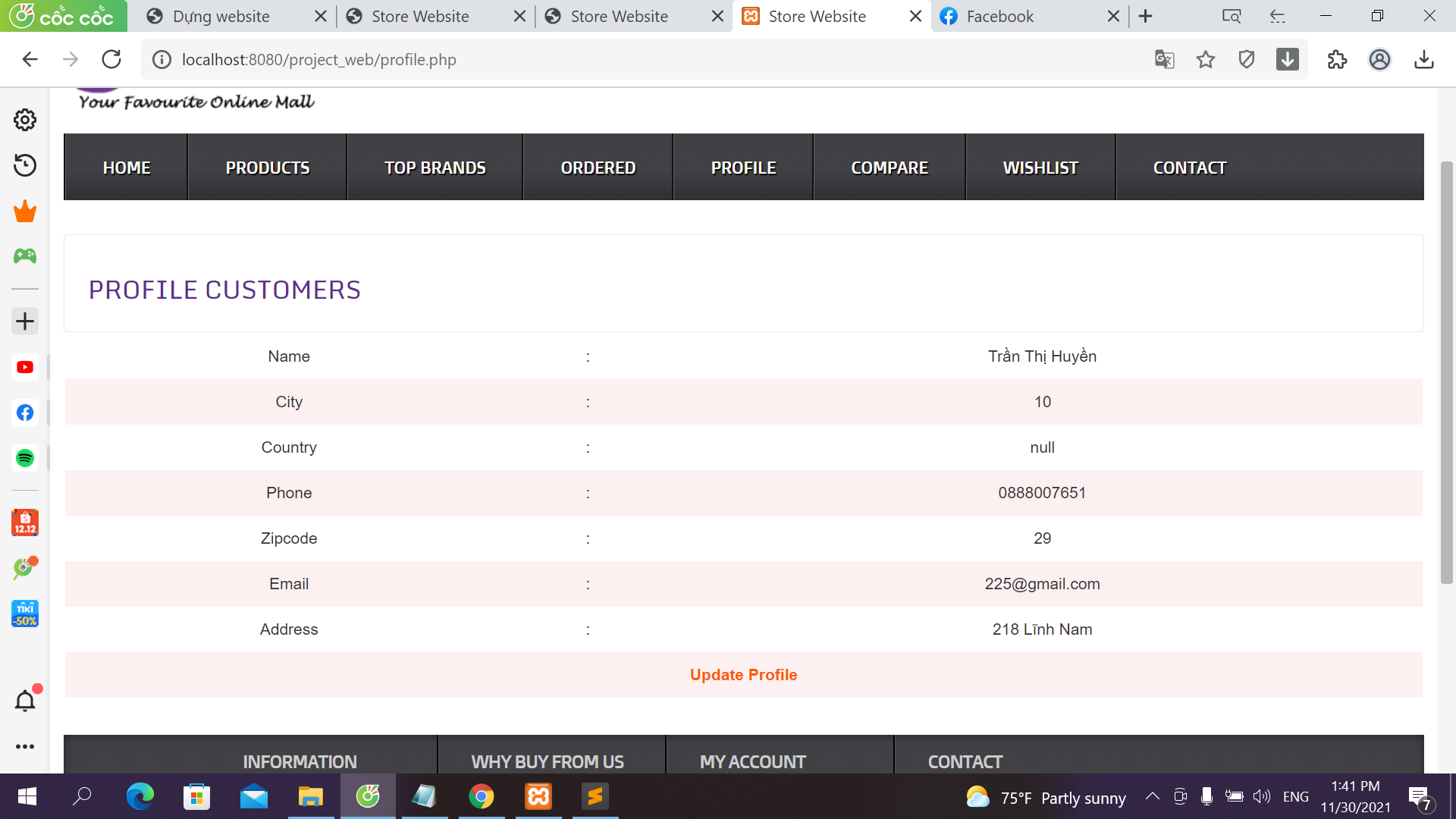Open the notifications bell in sidebar

tap(25, 701)
